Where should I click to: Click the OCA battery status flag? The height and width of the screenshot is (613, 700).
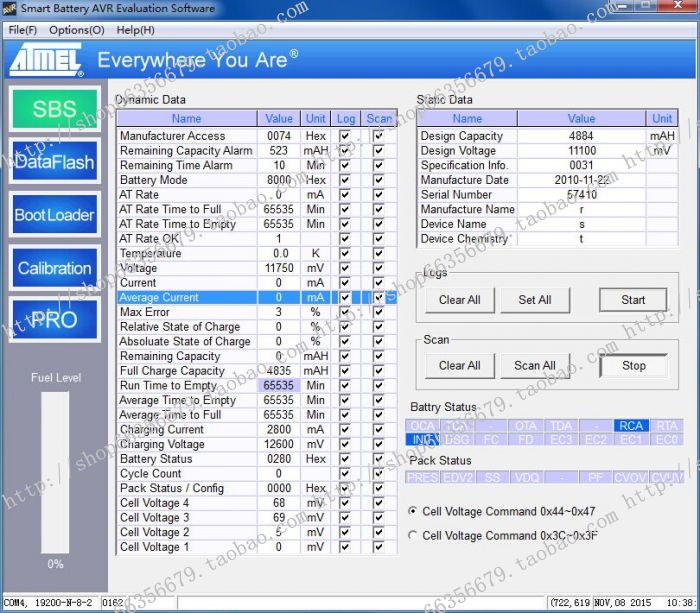[x=422, y=426]
